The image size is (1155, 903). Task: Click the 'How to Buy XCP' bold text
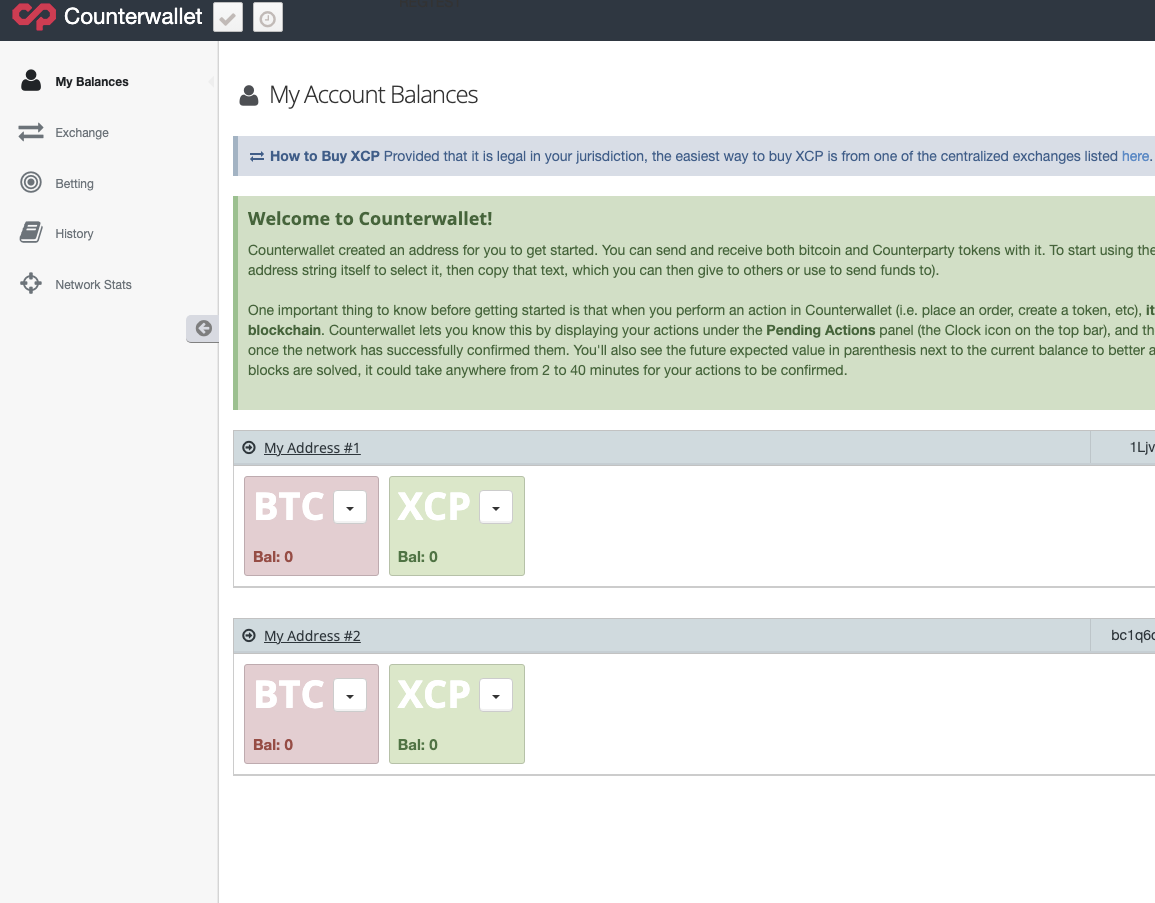(325, 156)
